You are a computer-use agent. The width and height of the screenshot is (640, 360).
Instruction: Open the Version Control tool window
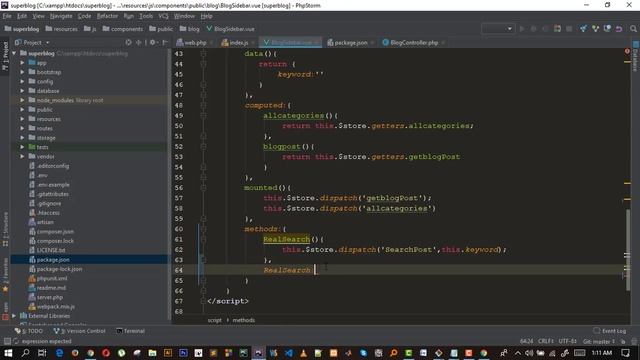coord(80,331)
